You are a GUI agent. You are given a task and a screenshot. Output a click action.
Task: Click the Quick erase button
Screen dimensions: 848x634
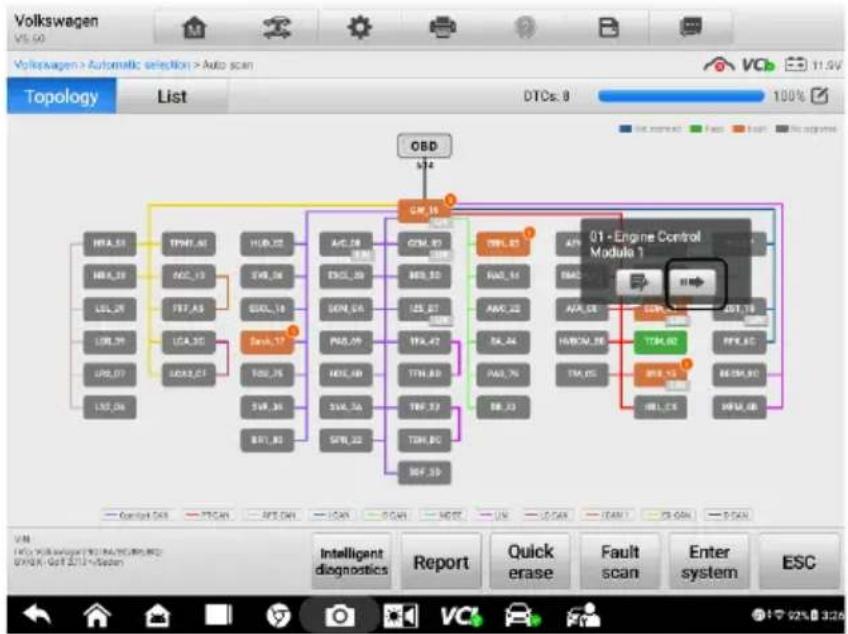point(530,562)
